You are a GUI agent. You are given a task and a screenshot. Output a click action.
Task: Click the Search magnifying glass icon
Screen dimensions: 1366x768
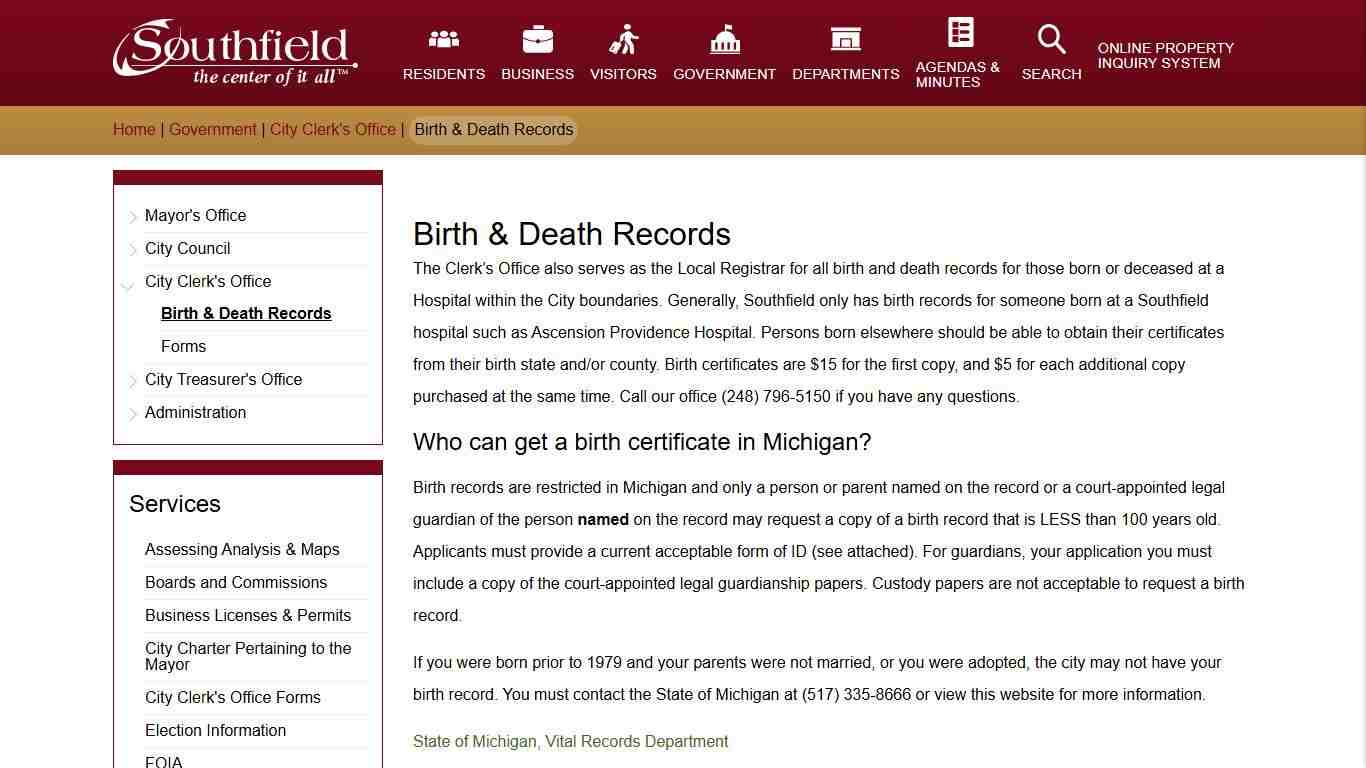pos(1051,38)
